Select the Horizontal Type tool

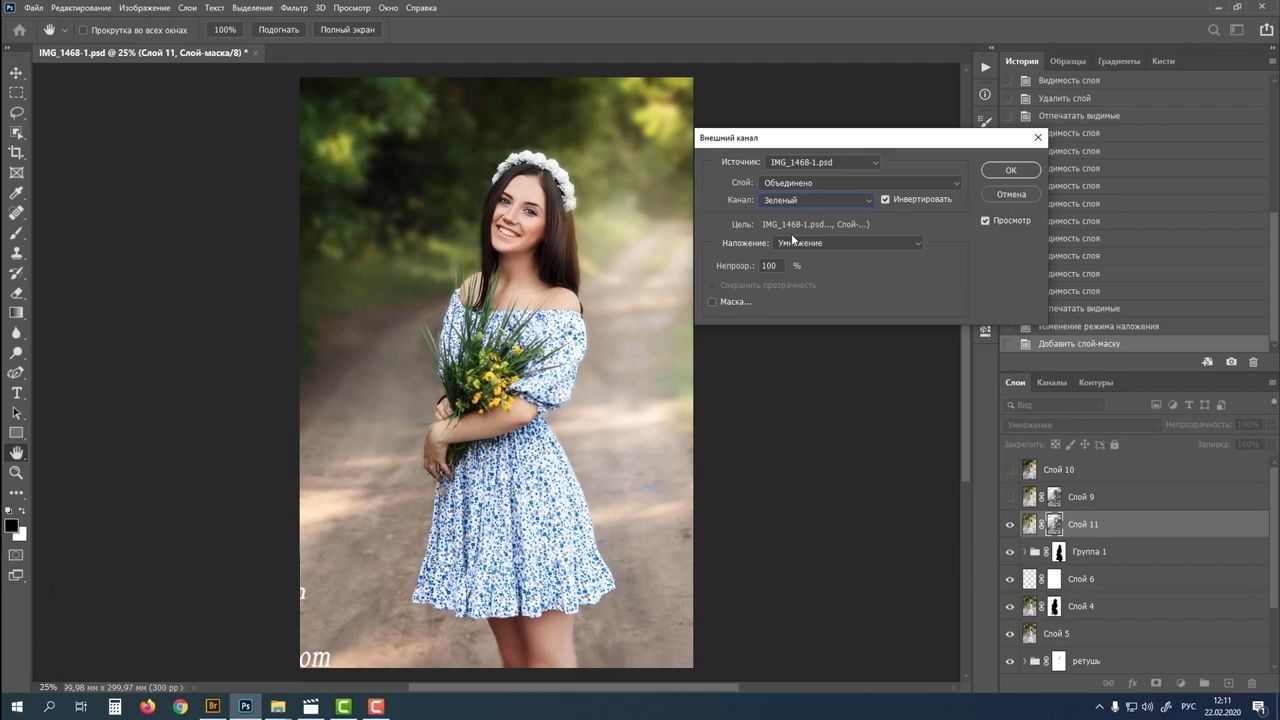[16, 393]
